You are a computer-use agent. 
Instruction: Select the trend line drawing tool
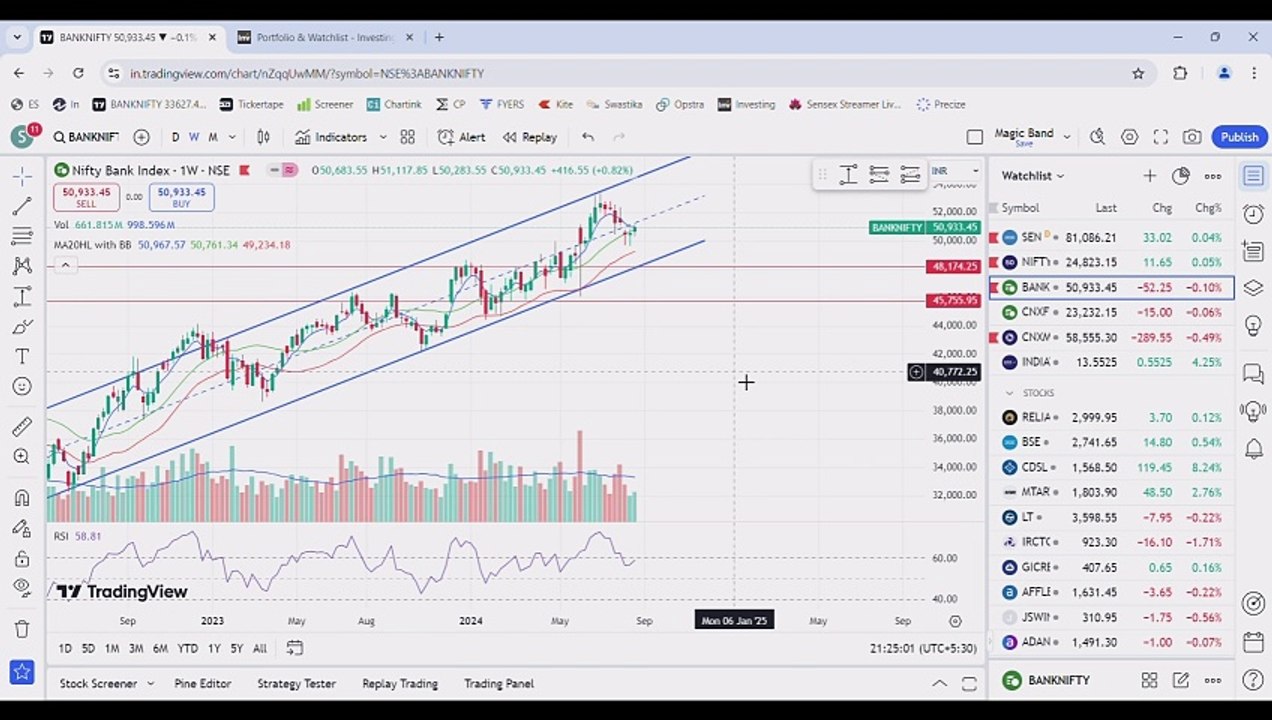[22, 206]
